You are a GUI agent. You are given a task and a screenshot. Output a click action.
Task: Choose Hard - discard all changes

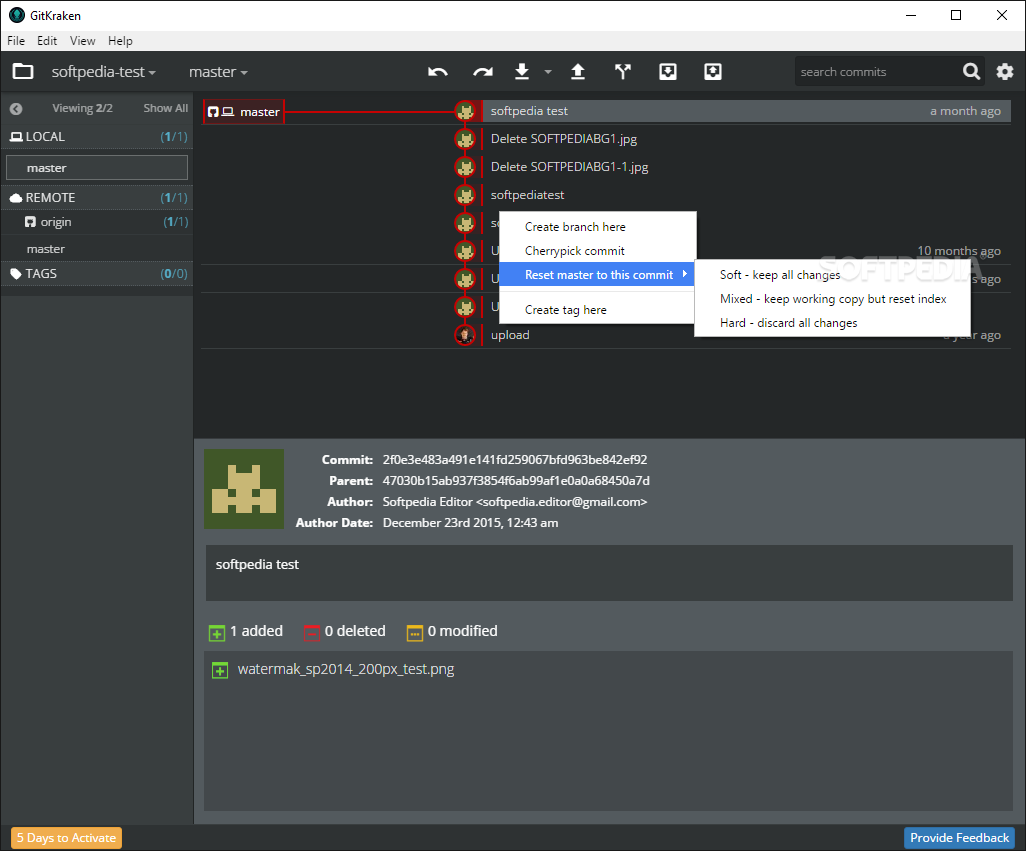(x=832, y=323)
